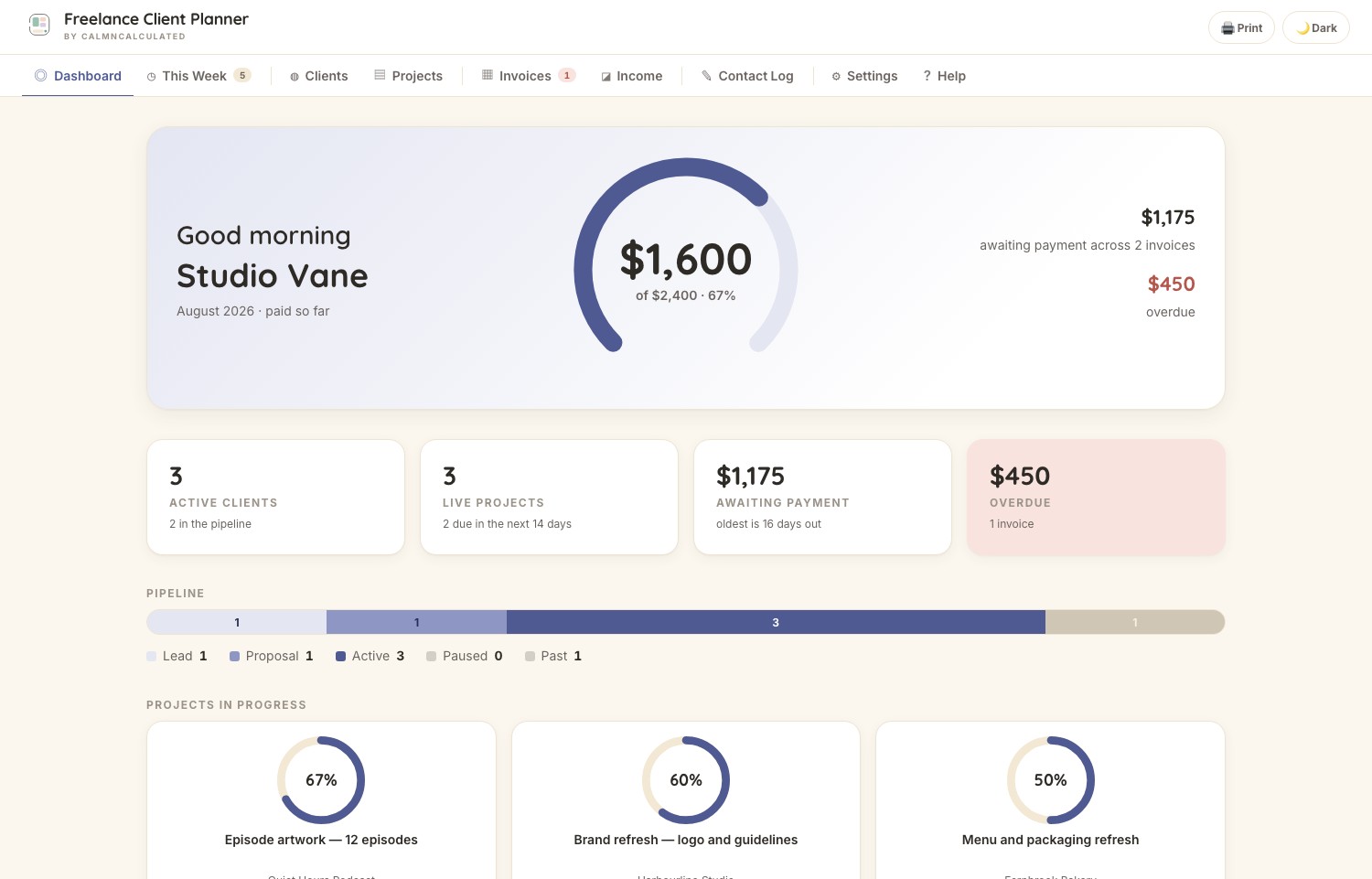1372x879 pixels.
Task: Click the Awaiting Payment stat card
Action: click(822, 497)
